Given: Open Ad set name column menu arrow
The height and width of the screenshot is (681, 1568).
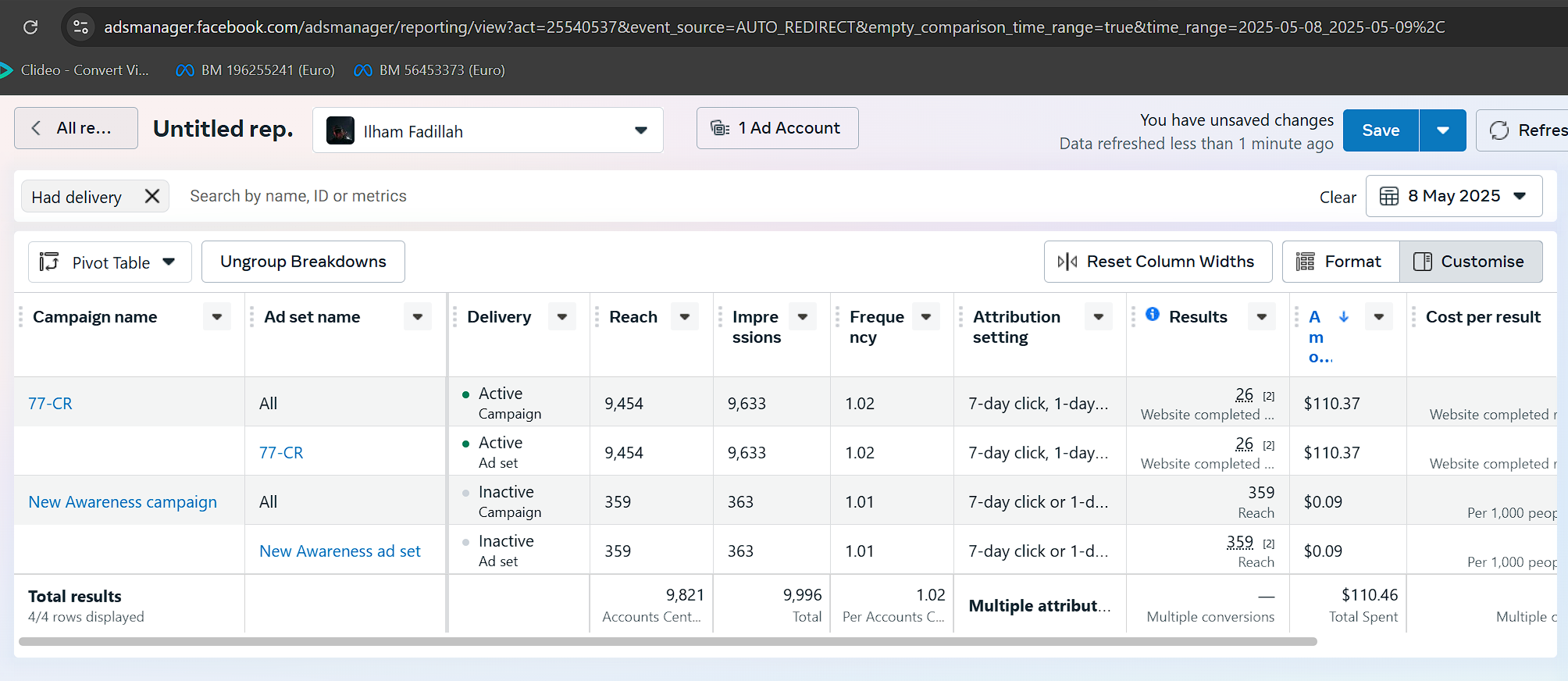Looking at the screenshot, I should [x=418, y=316].
